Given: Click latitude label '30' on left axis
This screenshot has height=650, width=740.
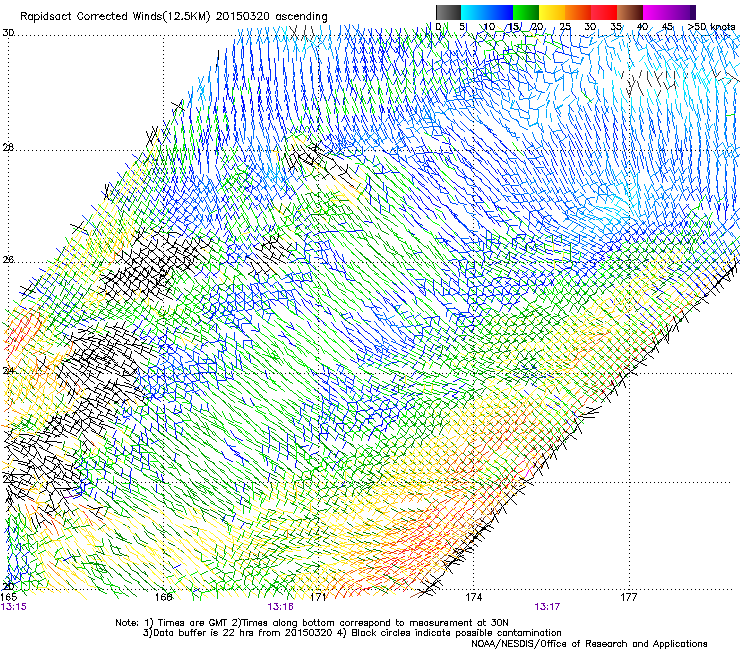Looking at the screenshot, I should (8, 33).
